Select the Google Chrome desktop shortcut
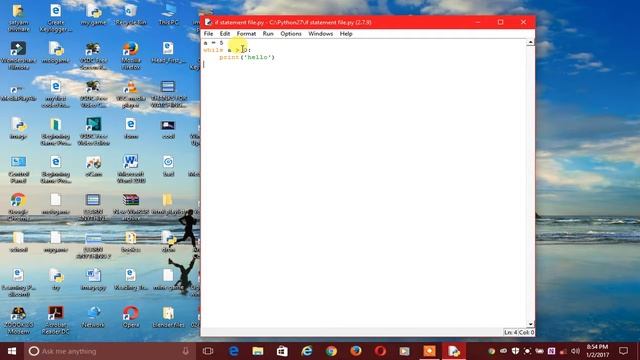Viewport: 640px width, 360px height. click(x=18, y=207)
